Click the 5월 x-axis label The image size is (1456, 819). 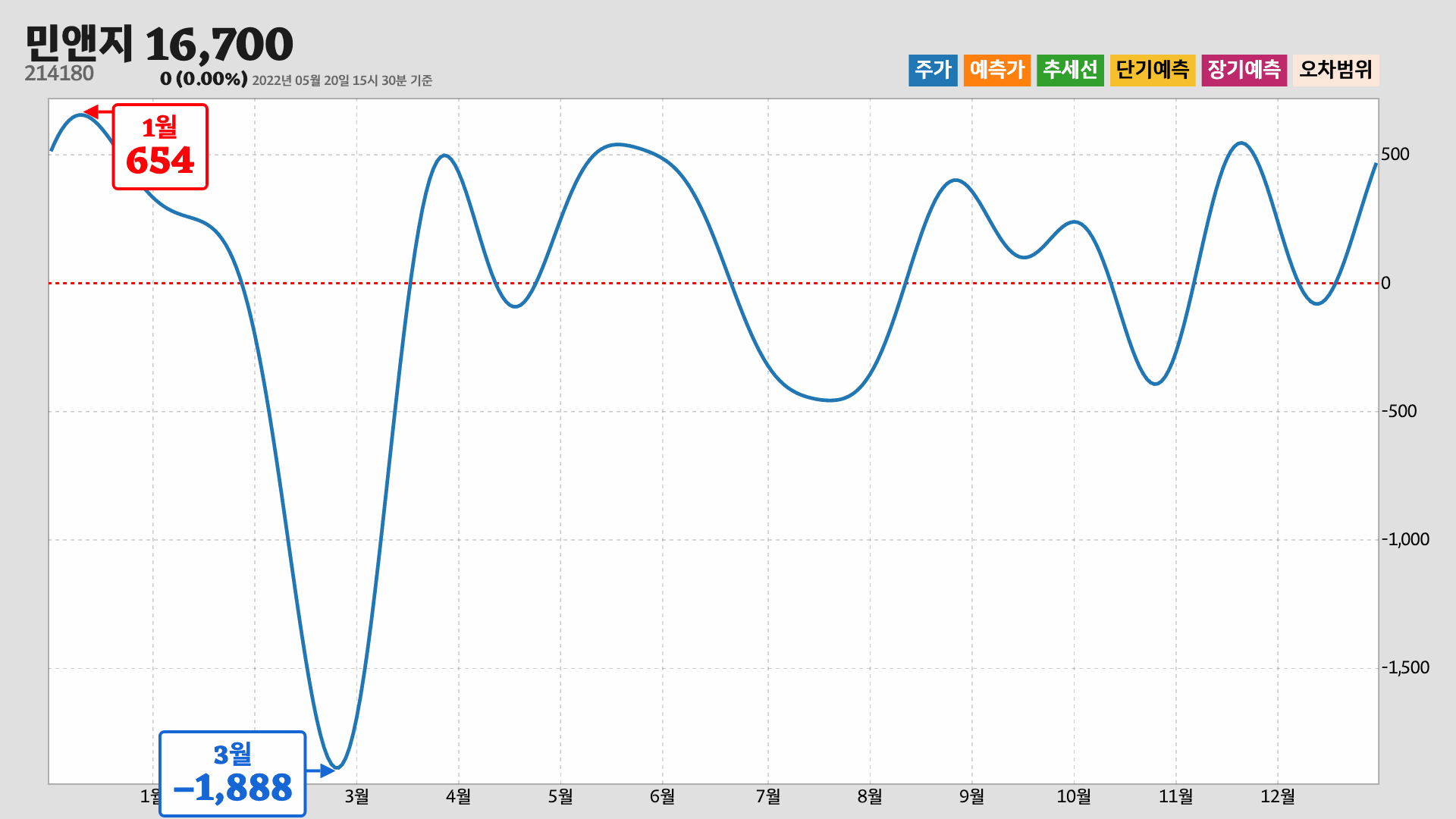coord(560,796)
